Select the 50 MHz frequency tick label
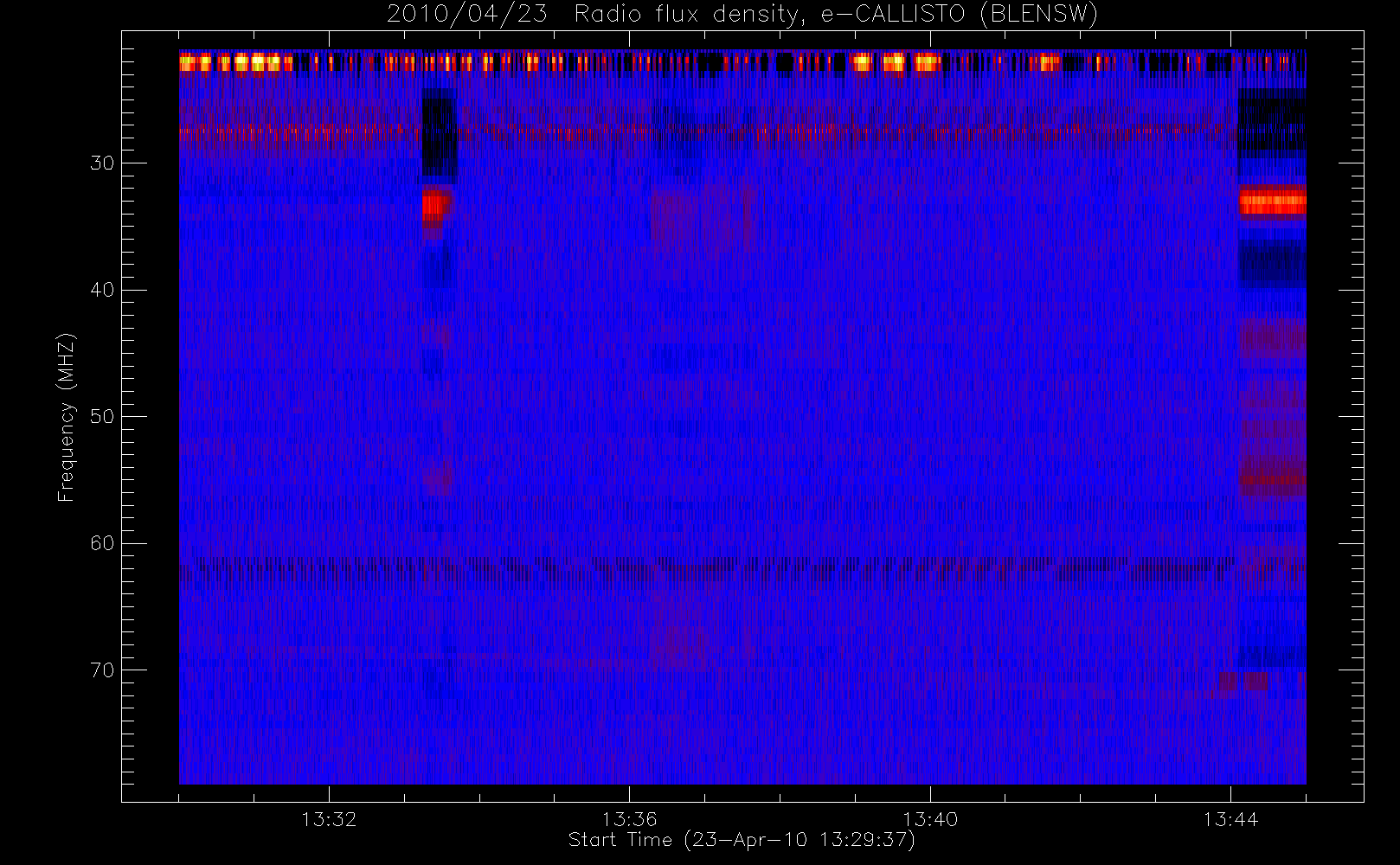This screenshot has height=865, width=1400. [102, 417]
